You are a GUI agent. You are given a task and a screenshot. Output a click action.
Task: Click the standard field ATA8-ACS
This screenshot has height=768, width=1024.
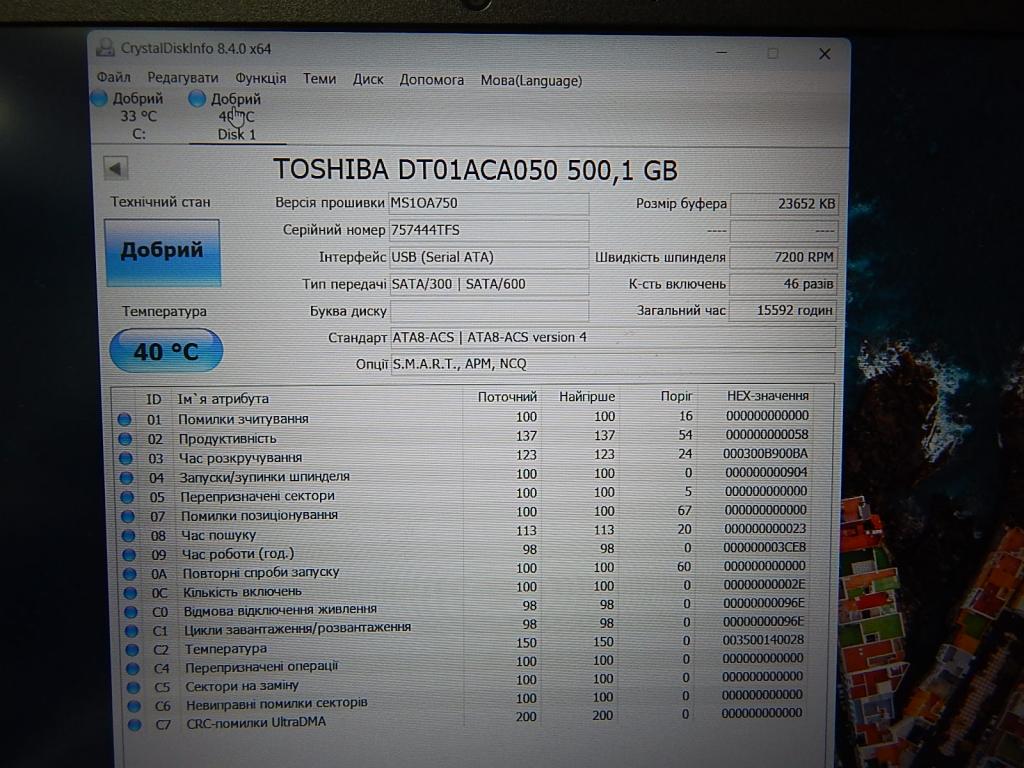(613, 338)
